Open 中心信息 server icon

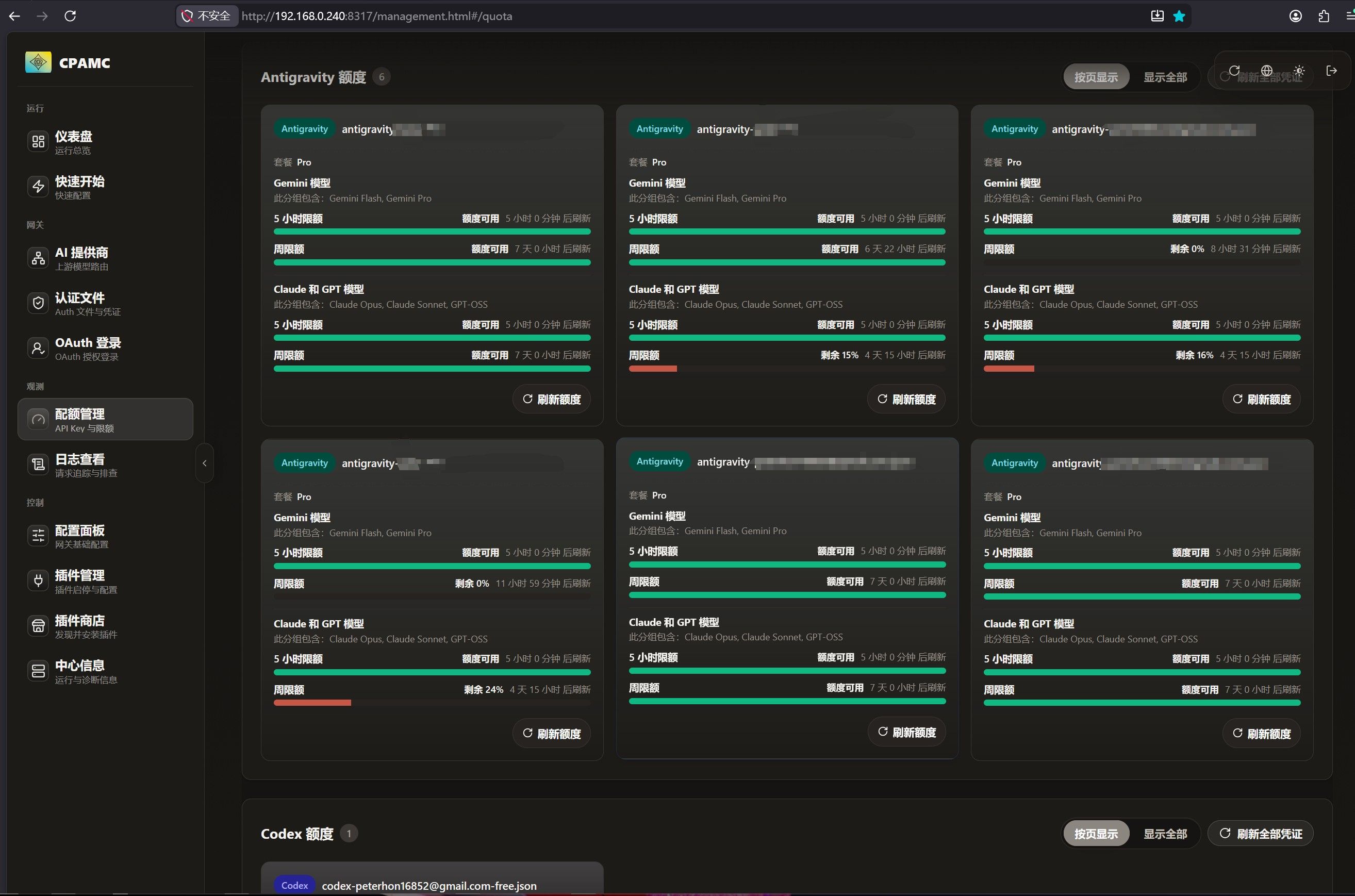pyautogui.click(x=38, y=671)
